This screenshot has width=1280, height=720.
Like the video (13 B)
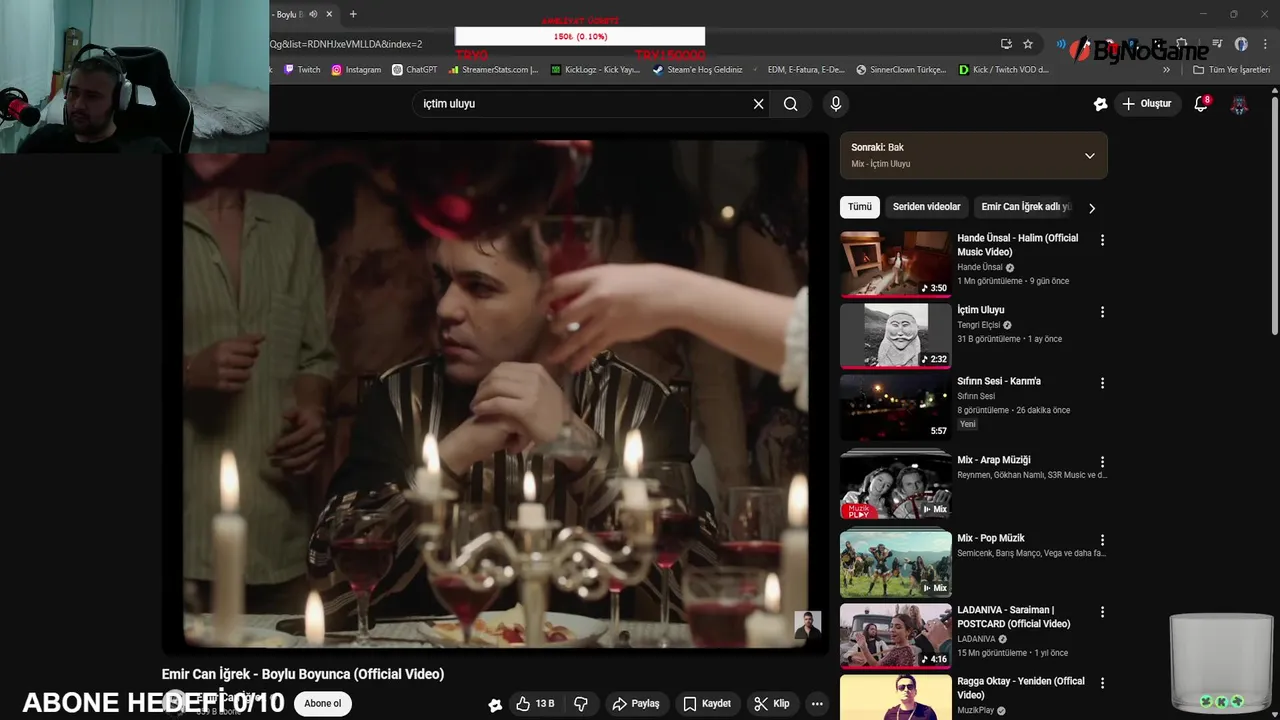click(535, 704)
